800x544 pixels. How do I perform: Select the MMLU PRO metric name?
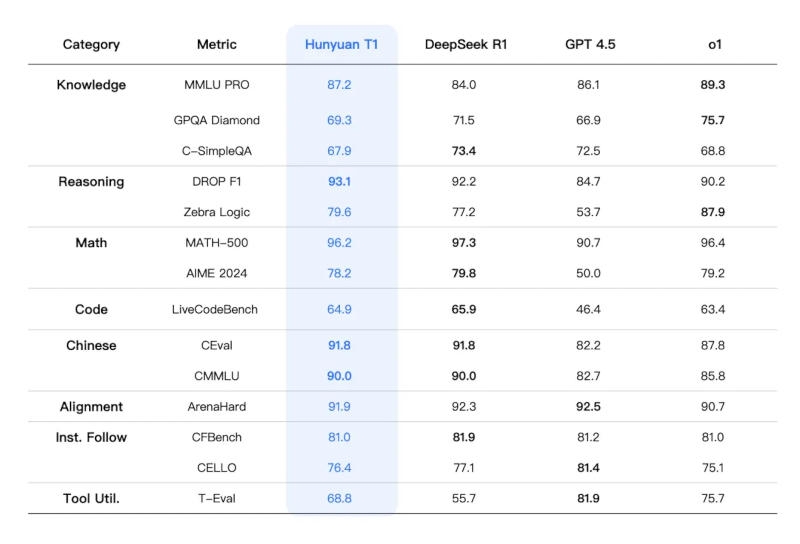click(217, 85)
